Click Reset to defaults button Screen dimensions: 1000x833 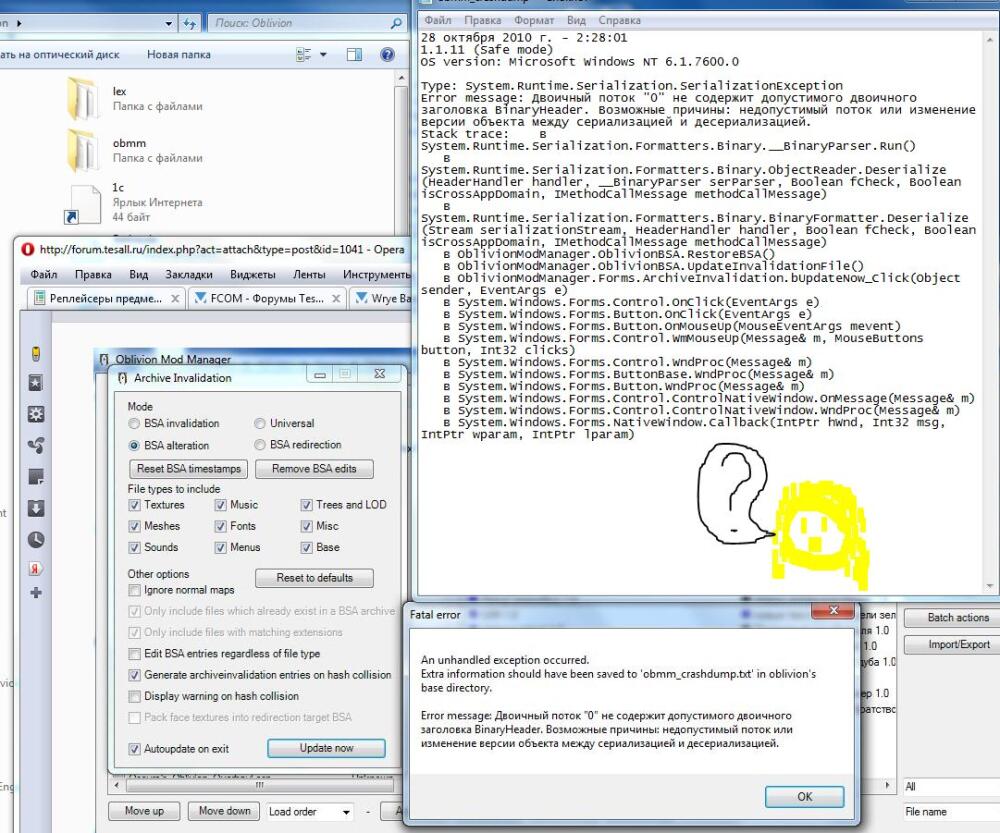[x=314, y=578]
